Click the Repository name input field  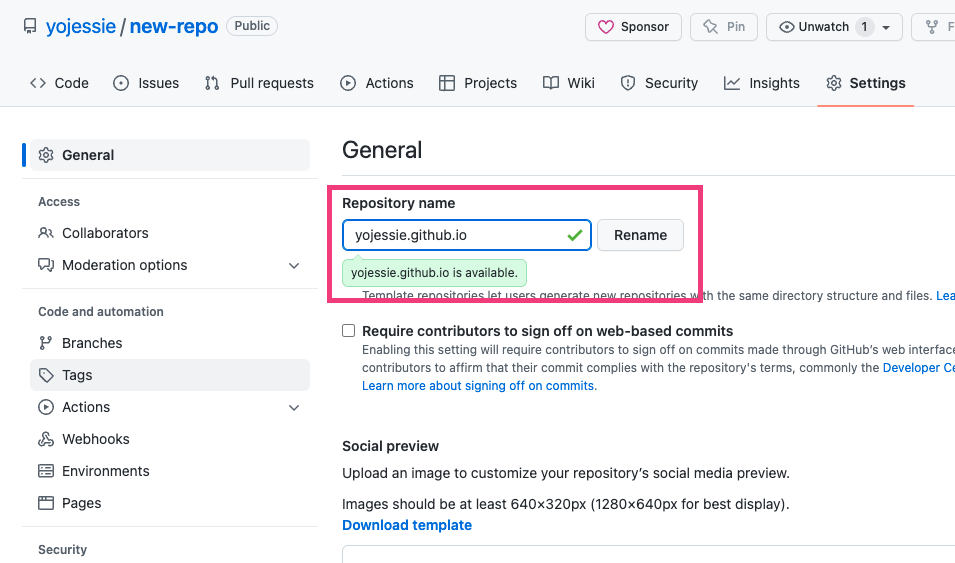click(x=467, y=235)
